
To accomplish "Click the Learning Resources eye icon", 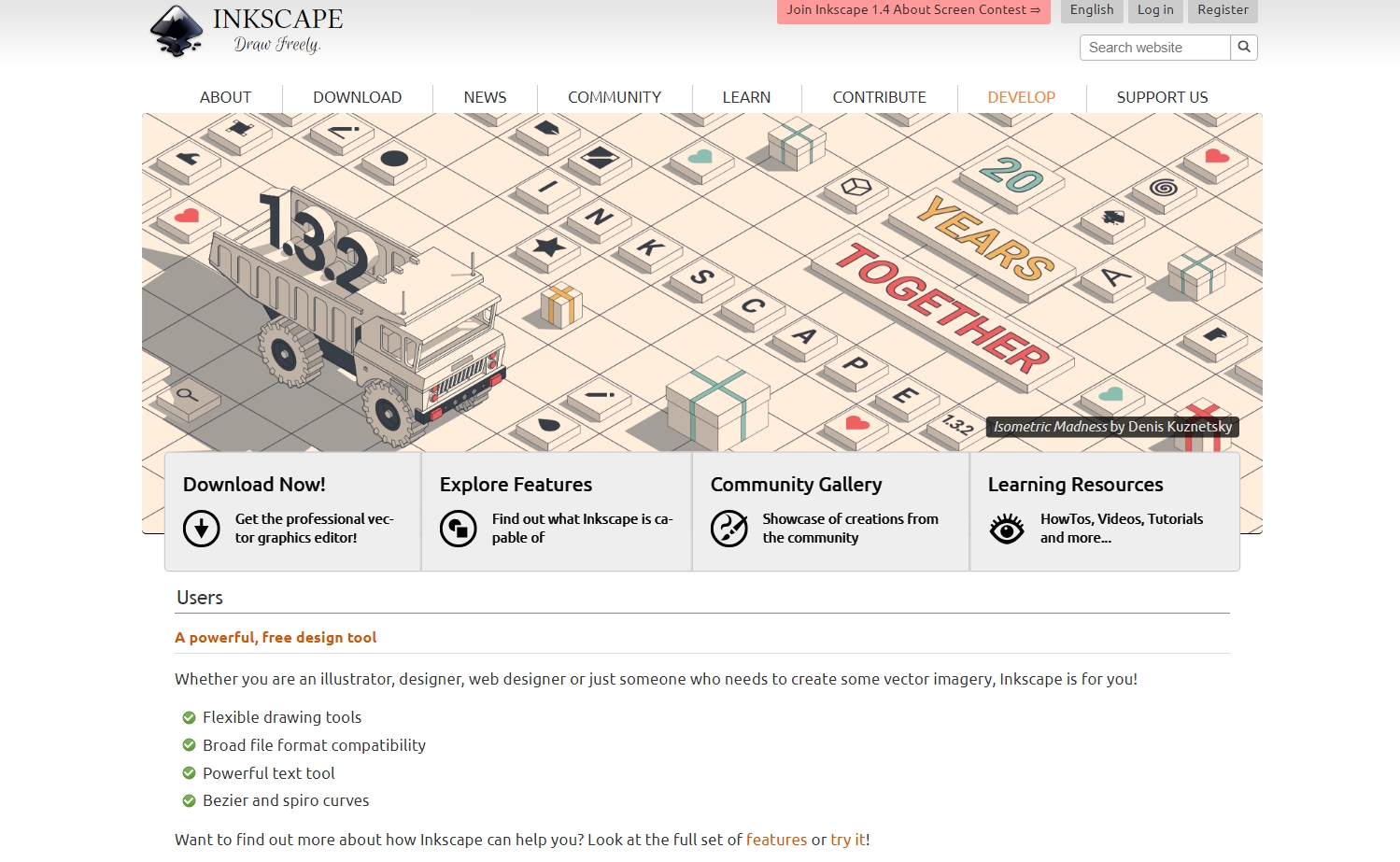I will (1007, 529).
